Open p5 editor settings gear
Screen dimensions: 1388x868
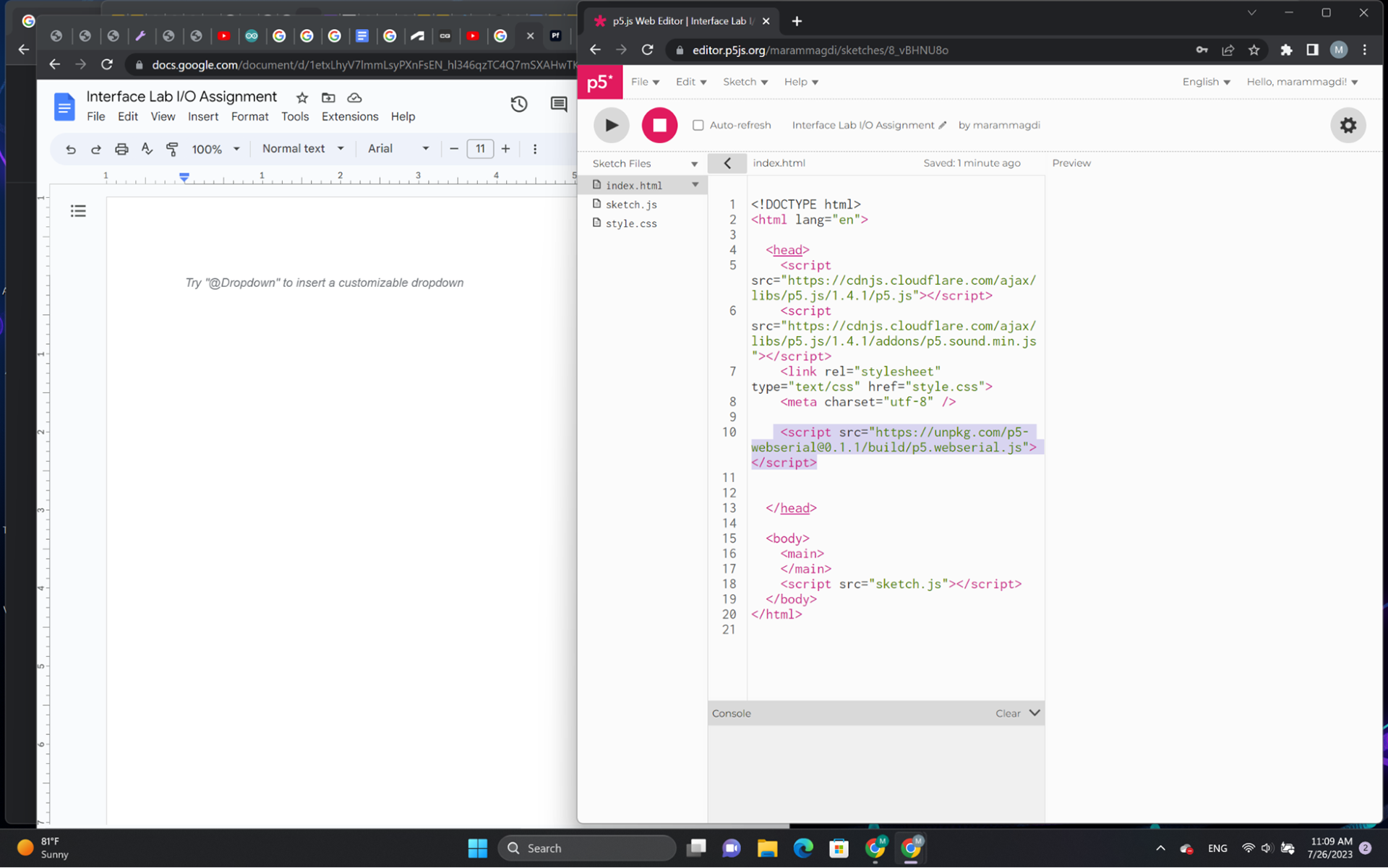[x=1348, y=125]
